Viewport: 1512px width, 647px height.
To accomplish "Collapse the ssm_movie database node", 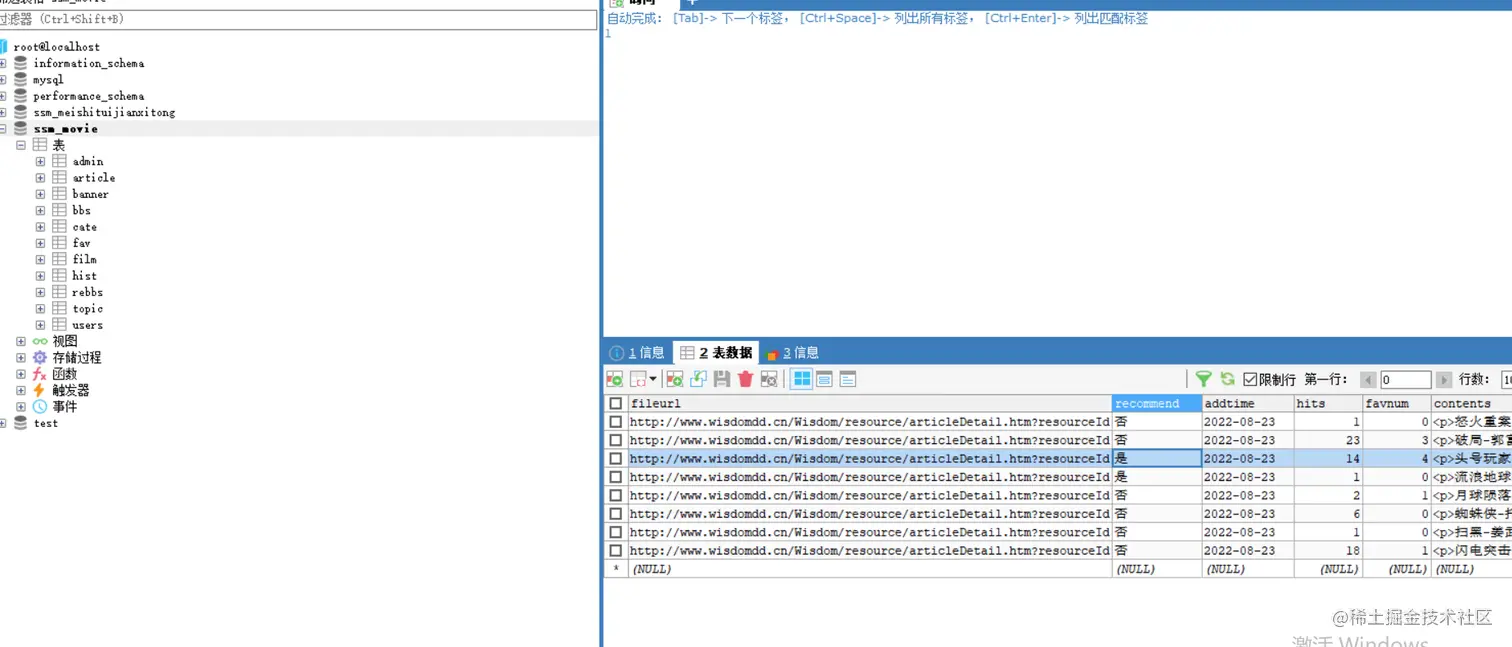I will pos(3,129).
